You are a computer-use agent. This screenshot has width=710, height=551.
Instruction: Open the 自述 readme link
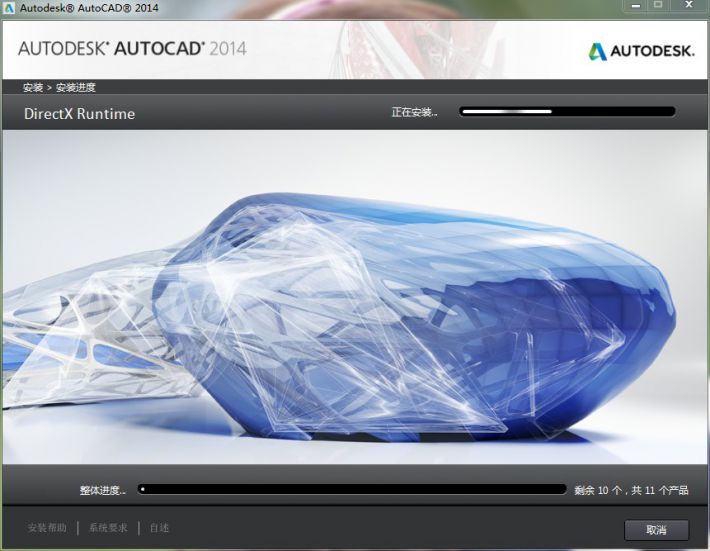(x=159, y=527)
